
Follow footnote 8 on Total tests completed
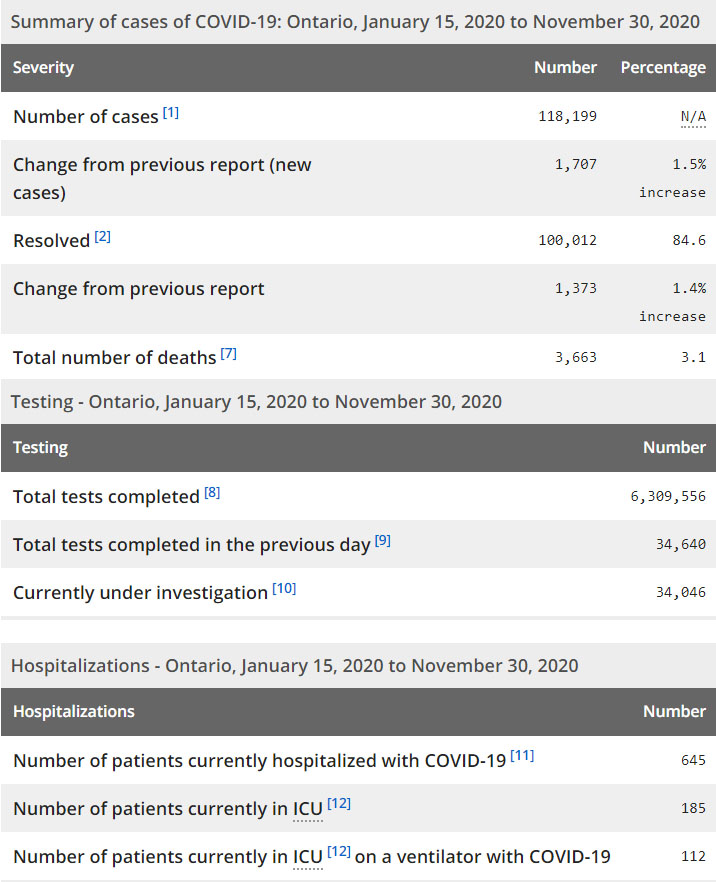(x=212, y=493)
